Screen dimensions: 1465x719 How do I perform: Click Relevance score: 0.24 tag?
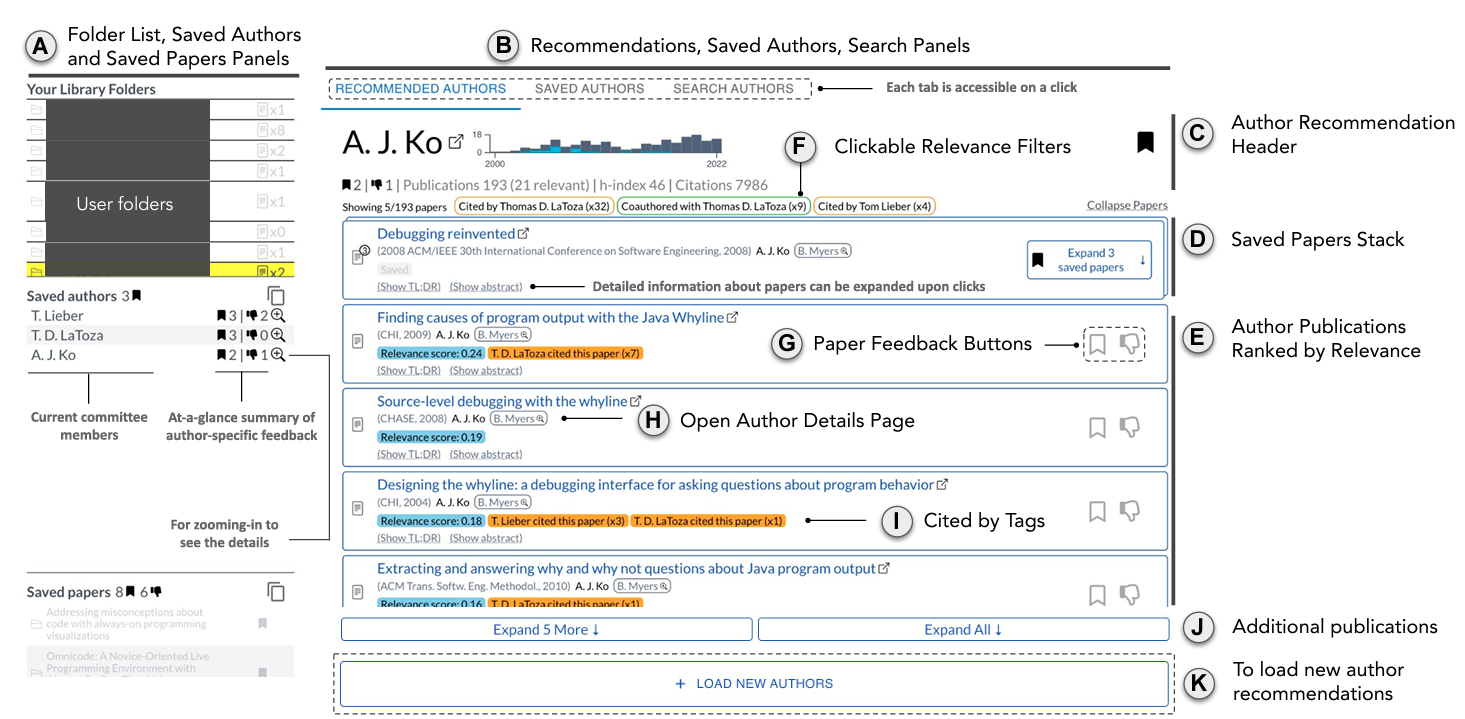tap(431, 353)
